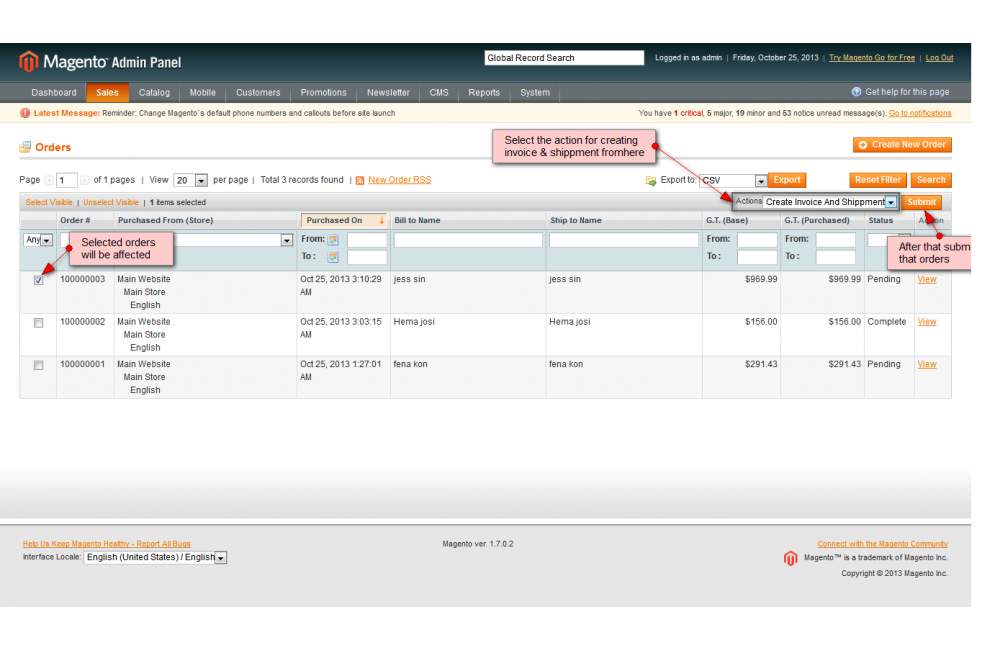Viewport: 1000px width, 650px height.
Task: Click the Select Visible link
Action: [x=49, y=202]
